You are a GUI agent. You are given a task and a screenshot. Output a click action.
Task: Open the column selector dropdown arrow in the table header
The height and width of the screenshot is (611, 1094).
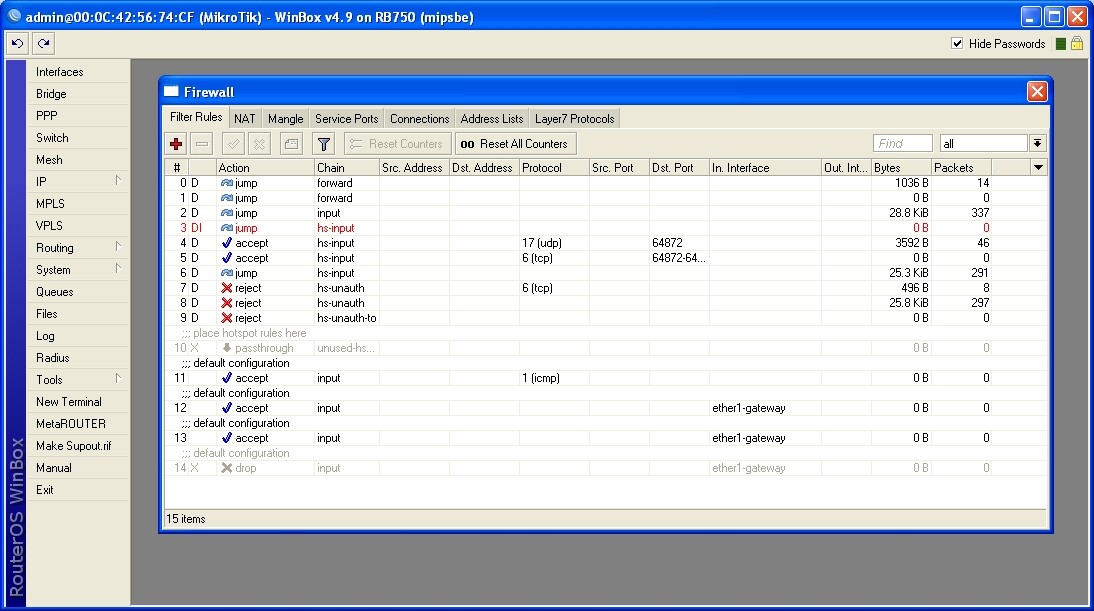[x=1038, y=167]
